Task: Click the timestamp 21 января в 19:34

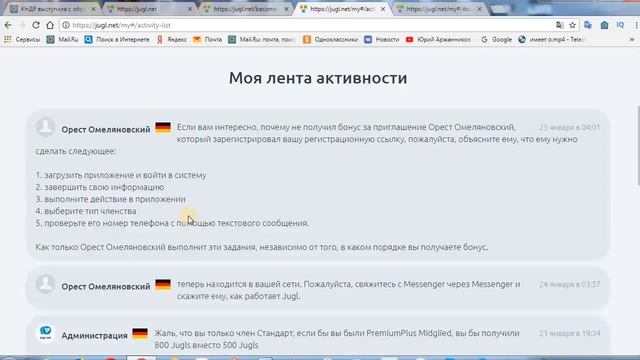Action: (x=569, y=333)
